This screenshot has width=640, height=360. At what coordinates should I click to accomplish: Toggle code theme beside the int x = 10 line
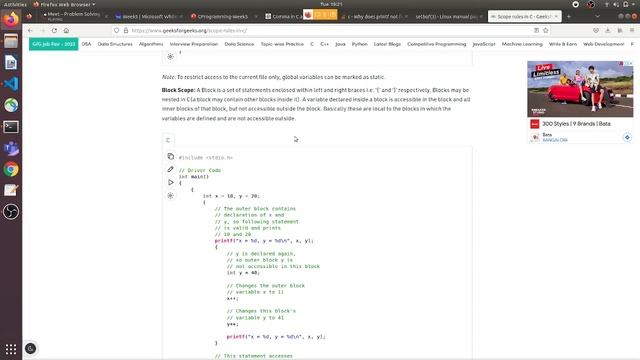[x=171, y=196]
